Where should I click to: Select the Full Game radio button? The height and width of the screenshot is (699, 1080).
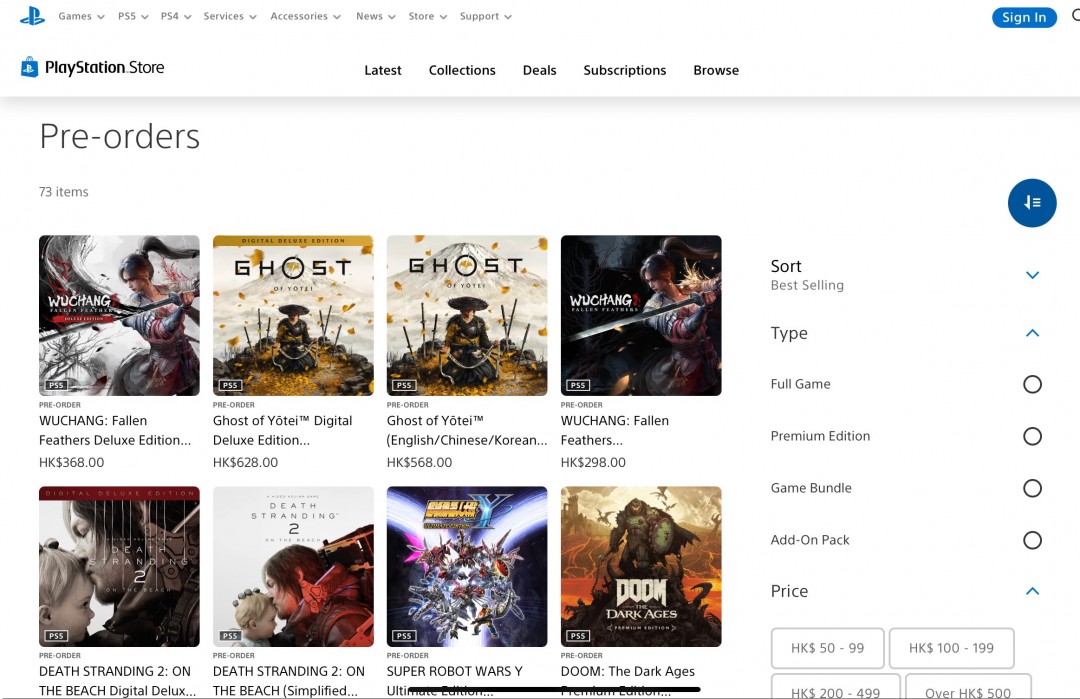click(x=1032, y=384)
